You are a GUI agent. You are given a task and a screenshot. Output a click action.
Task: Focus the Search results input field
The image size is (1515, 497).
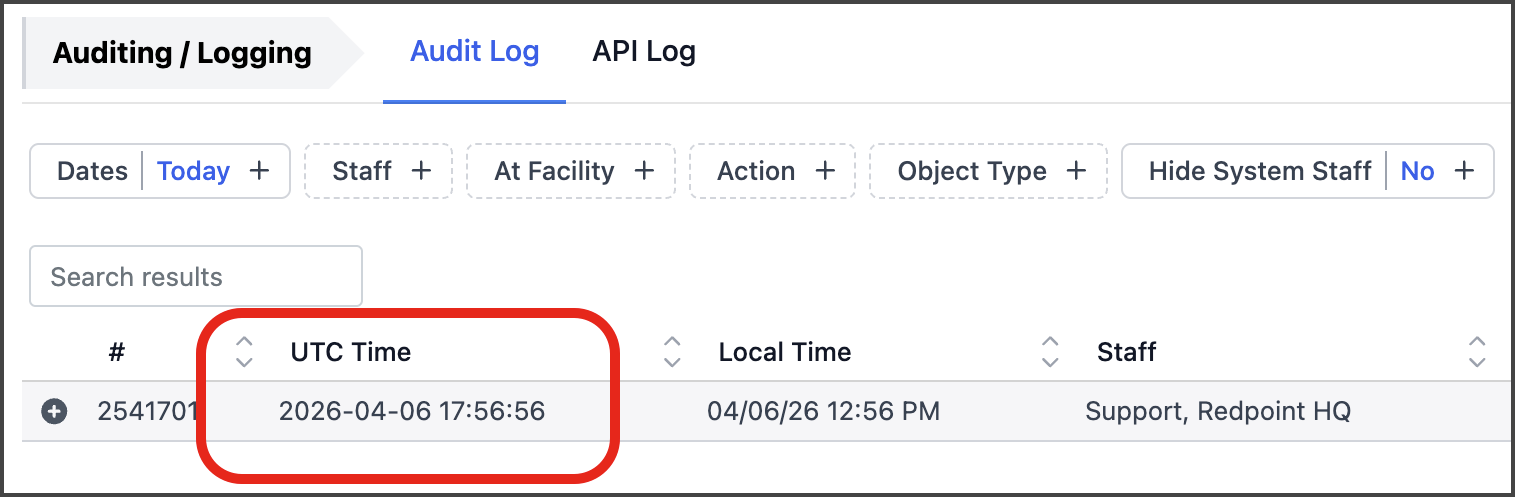click(x=196, y=277)
